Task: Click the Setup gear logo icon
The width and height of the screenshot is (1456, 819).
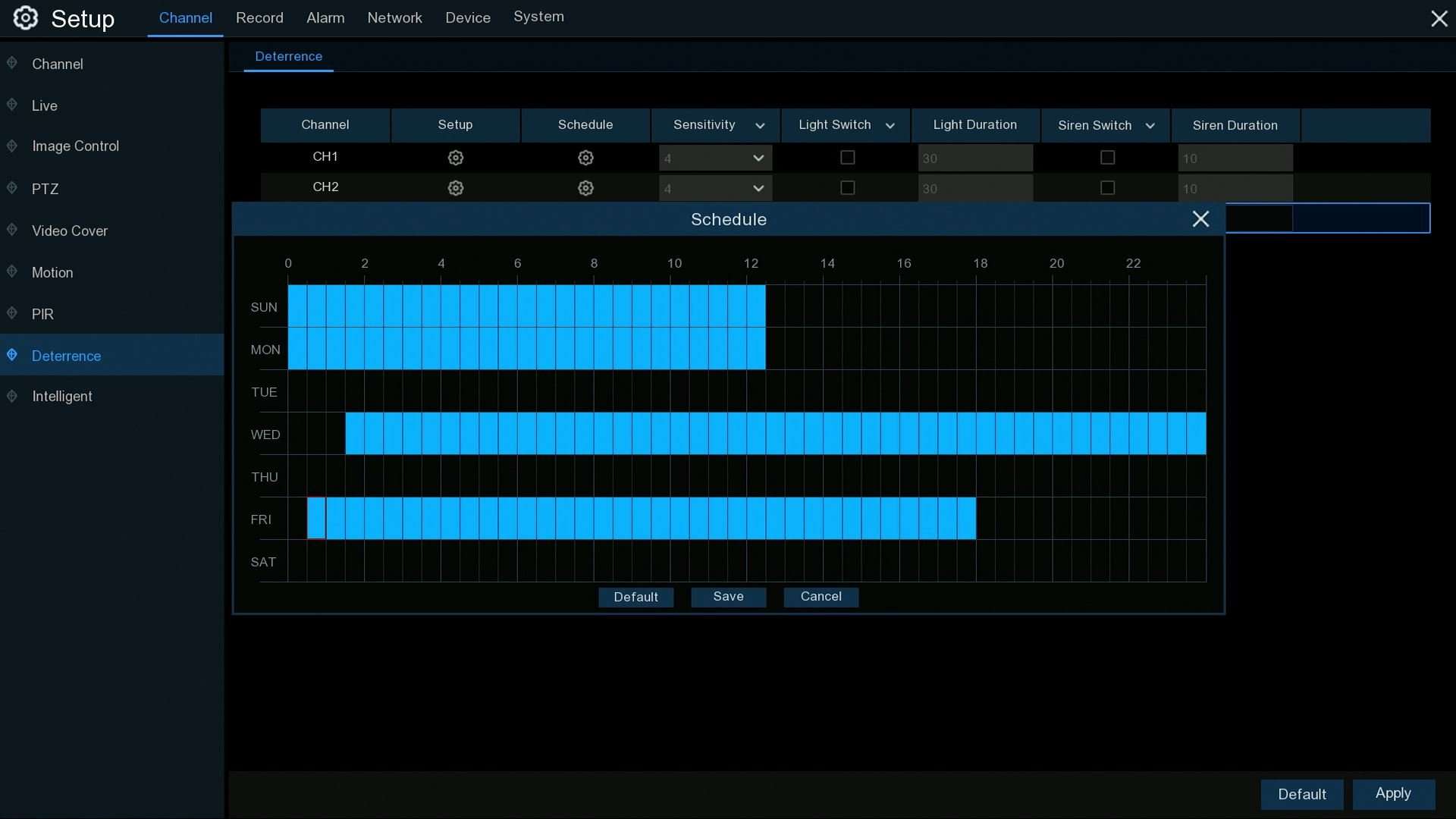Action: click(26, 18)
